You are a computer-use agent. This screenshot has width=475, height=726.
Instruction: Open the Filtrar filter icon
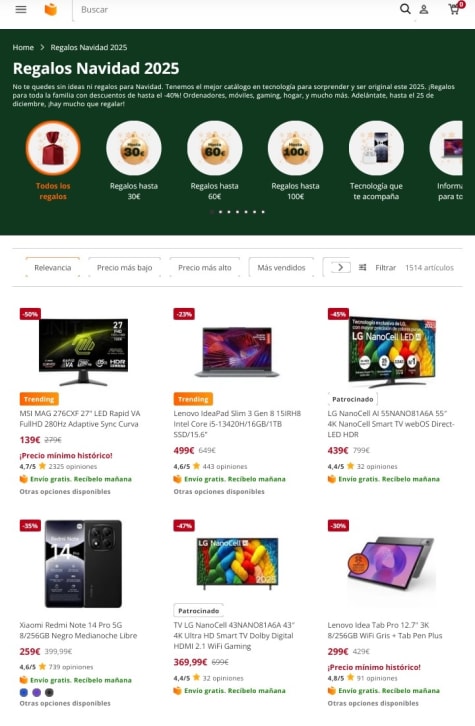(362, 267)
